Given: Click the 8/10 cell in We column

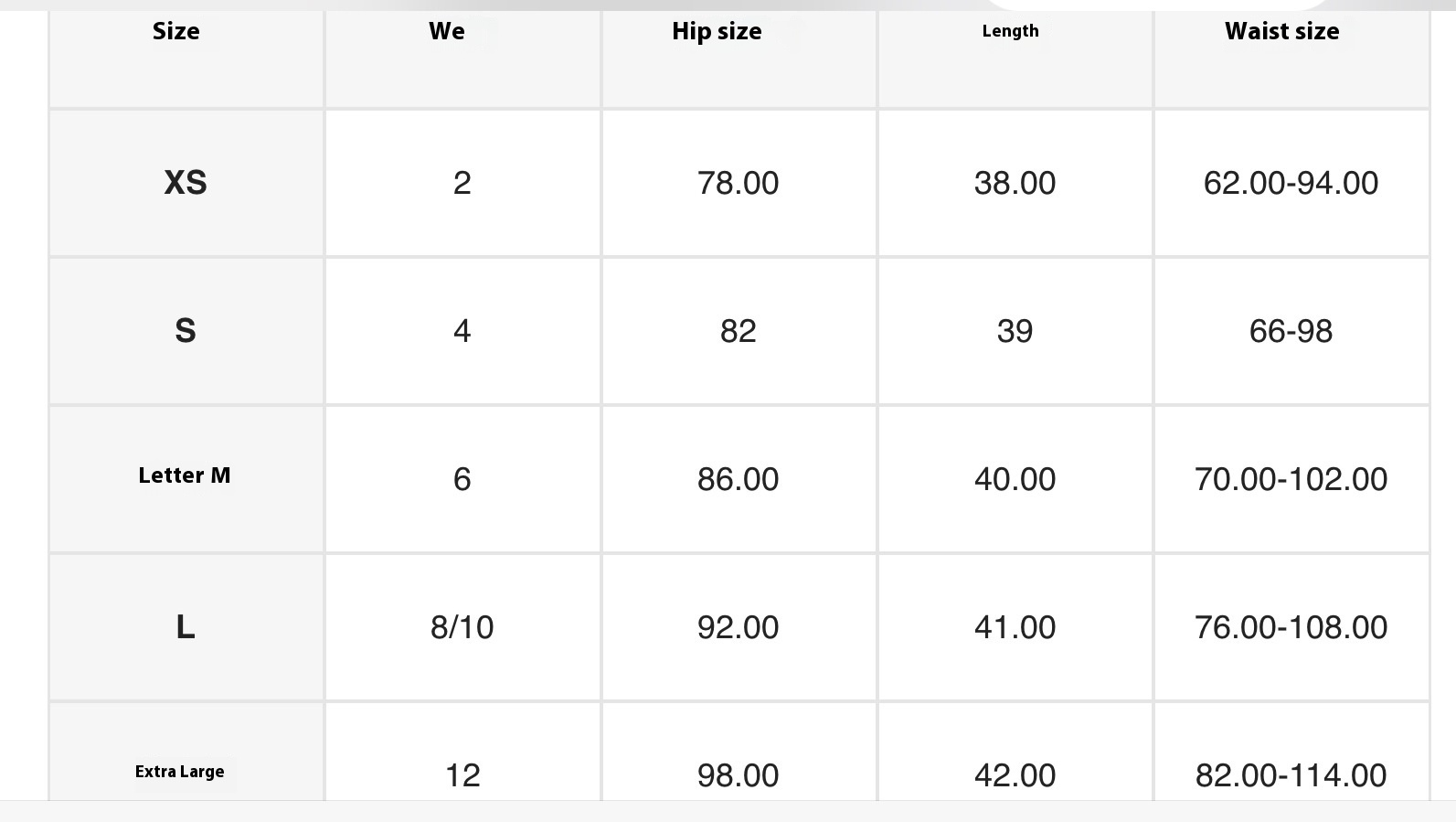Looking at the screenshot, I should (x=462, y=627).
